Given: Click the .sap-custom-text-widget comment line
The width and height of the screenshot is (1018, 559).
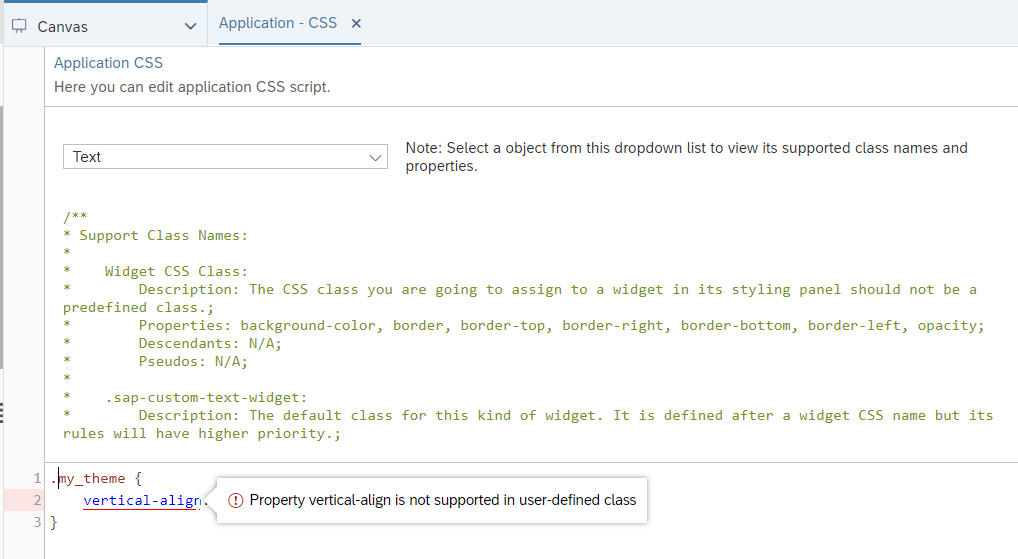Looking at the screenshot, I should pyautogui.click(x=205, y=398).
